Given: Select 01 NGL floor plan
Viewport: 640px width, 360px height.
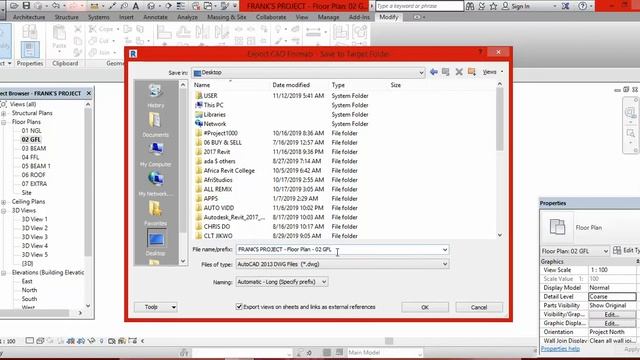Looking at the screenshot, I should (x=31, y=131).
